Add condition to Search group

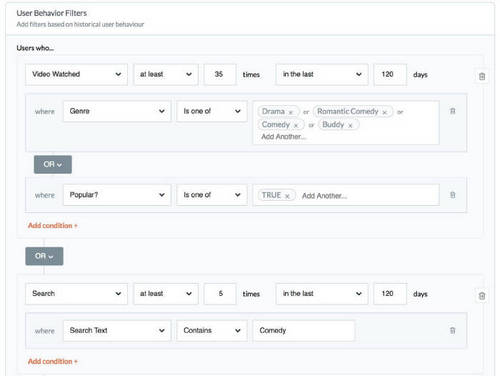(x=53, y=361)
